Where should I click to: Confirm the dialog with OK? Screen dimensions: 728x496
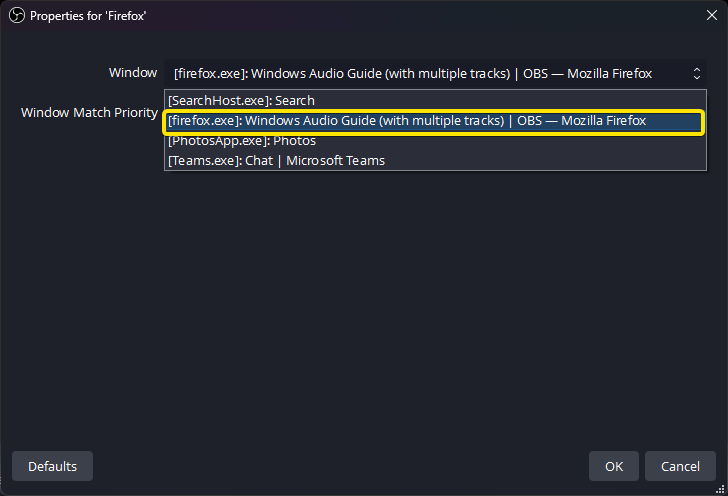(614, 466)
